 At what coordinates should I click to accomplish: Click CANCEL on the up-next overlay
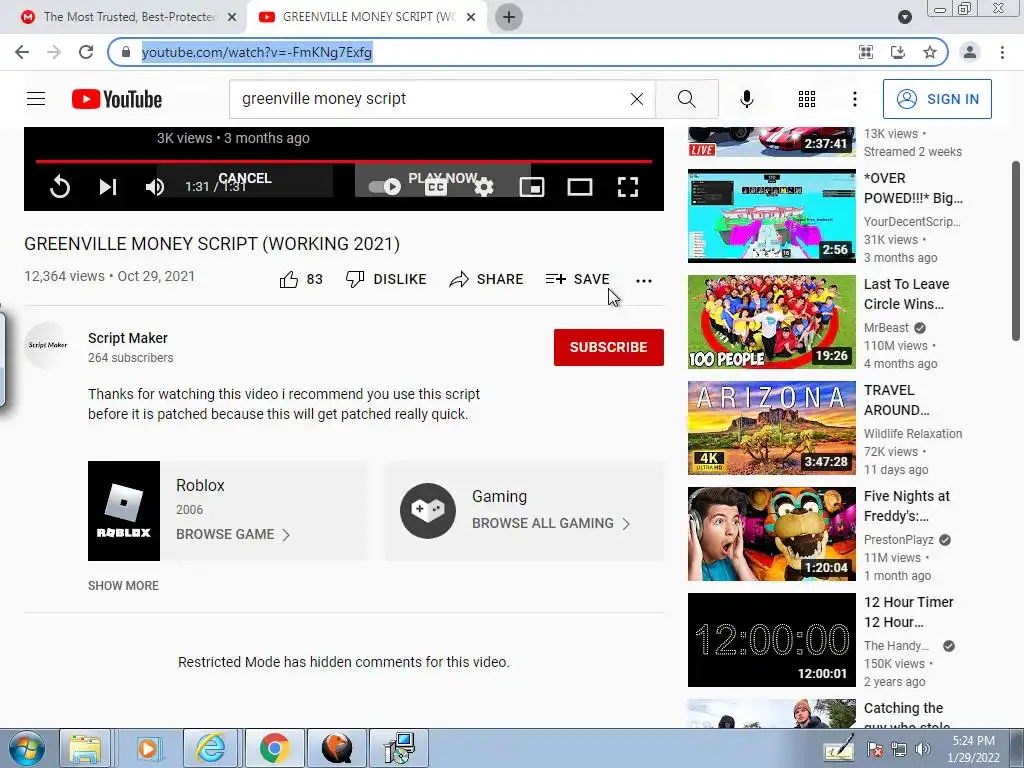pyautogui.click(x=245, y=178)
